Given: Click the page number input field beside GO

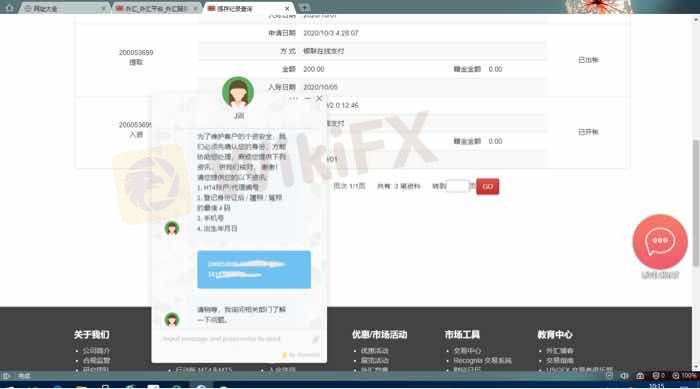Looking at the screenshot, I should click(458, 186).
